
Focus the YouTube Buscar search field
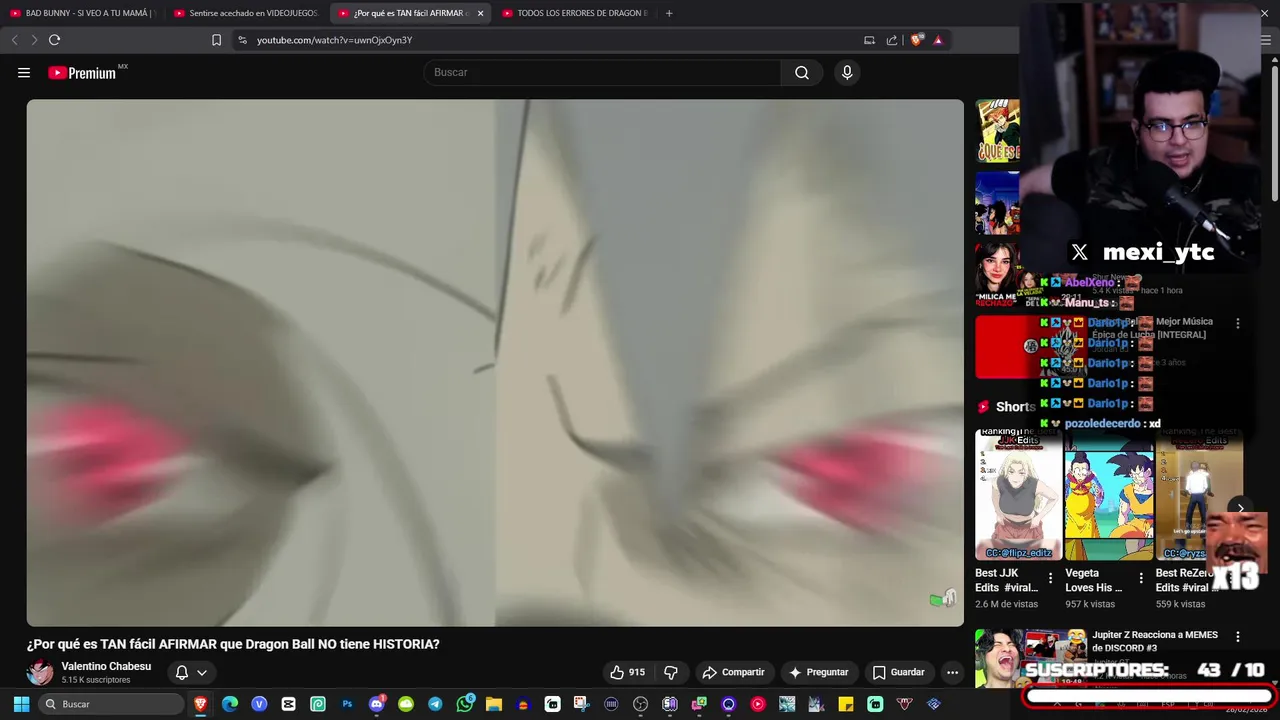click(603, 72)
